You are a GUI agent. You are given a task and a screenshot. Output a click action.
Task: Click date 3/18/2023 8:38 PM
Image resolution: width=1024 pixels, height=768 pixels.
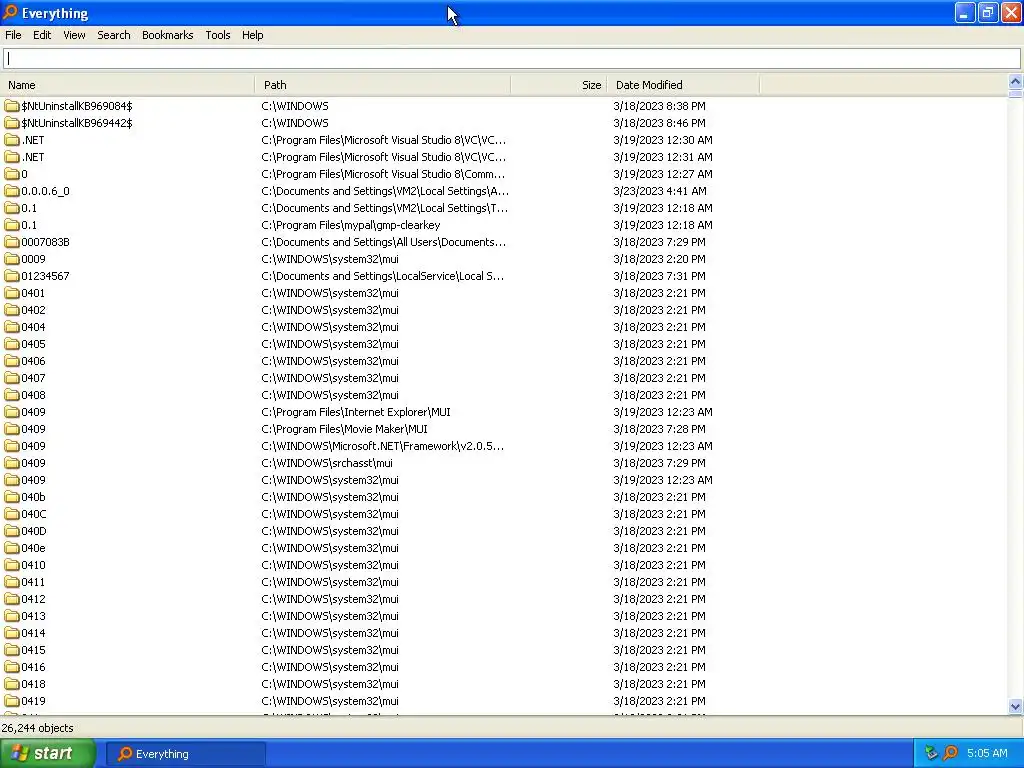tap(659, 106)
